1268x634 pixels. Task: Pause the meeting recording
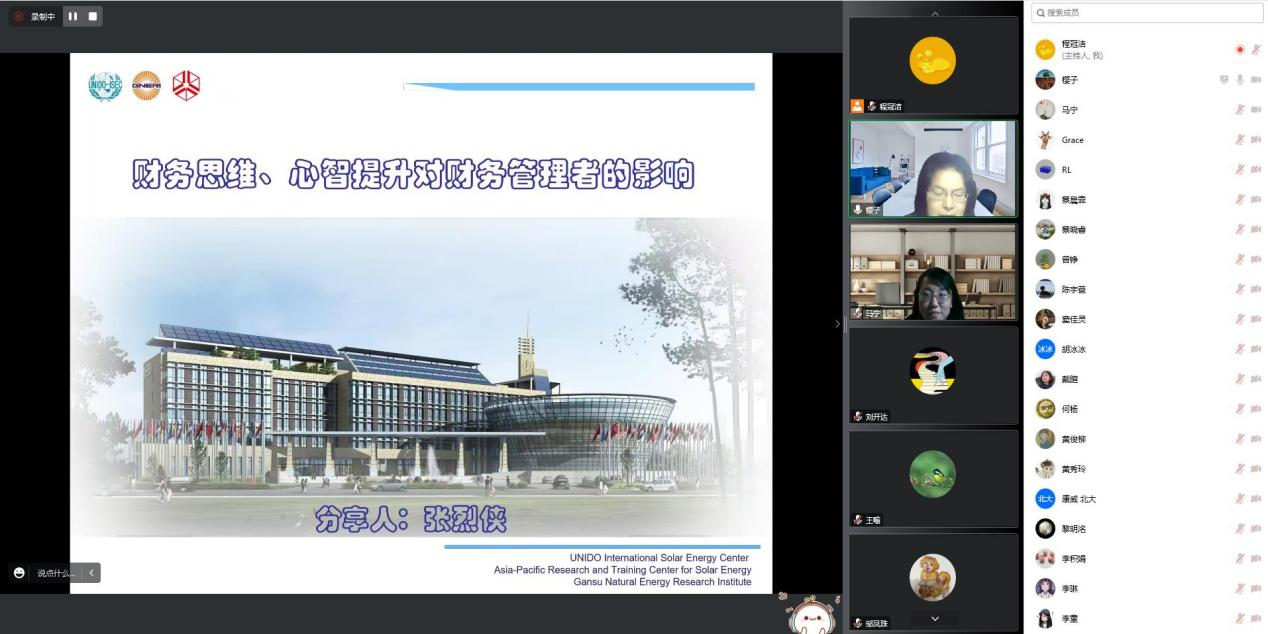click(x=73, y=16)
